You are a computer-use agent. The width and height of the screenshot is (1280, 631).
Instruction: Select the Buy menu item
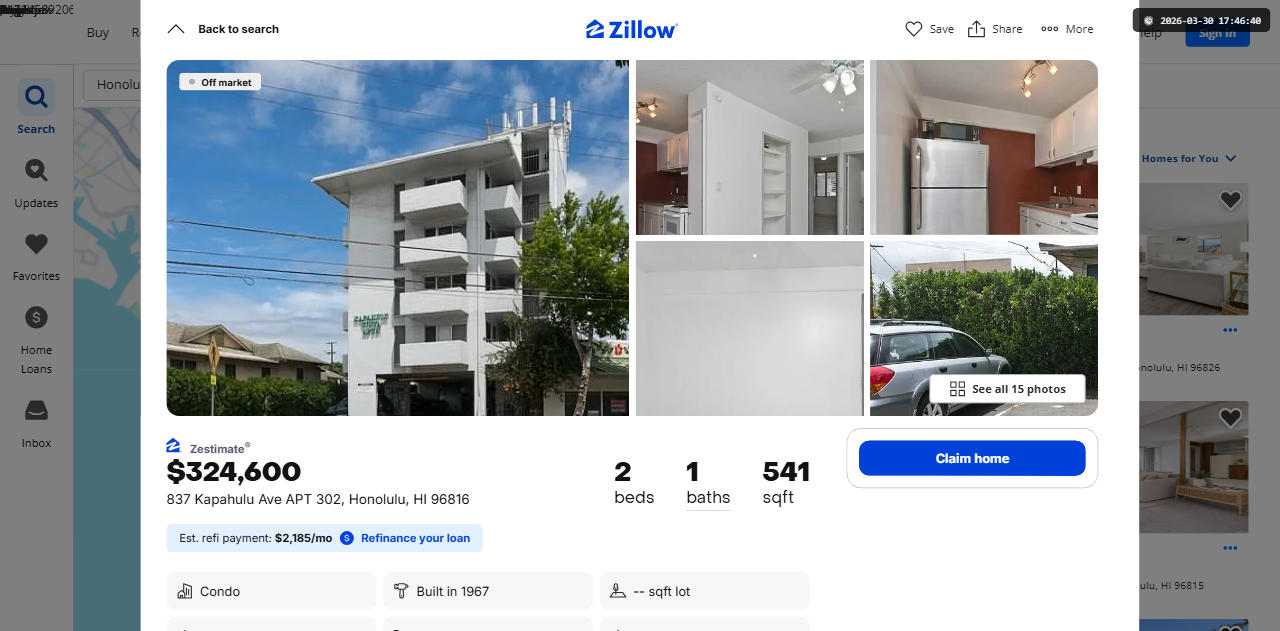pyautogui.click(x=98, y=32)
